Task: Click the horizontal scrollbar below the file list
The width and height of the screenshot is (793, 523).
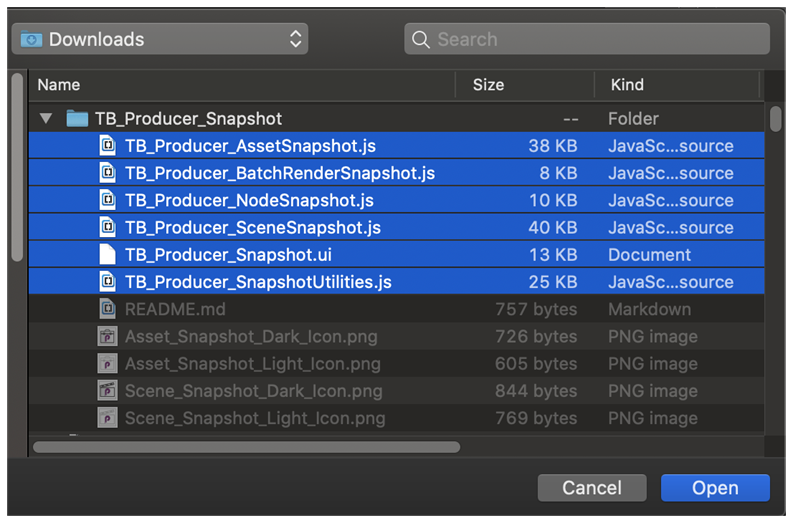Action: click(246, 447)
